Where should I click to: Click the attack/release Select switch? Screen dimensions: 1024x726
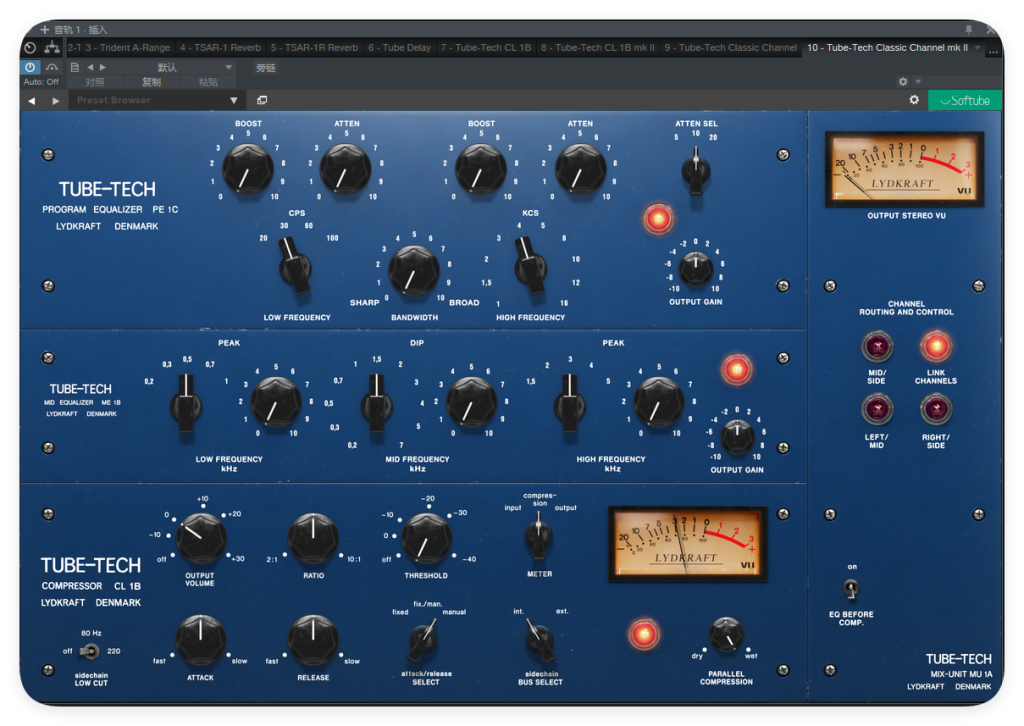[x=424, y=640]
